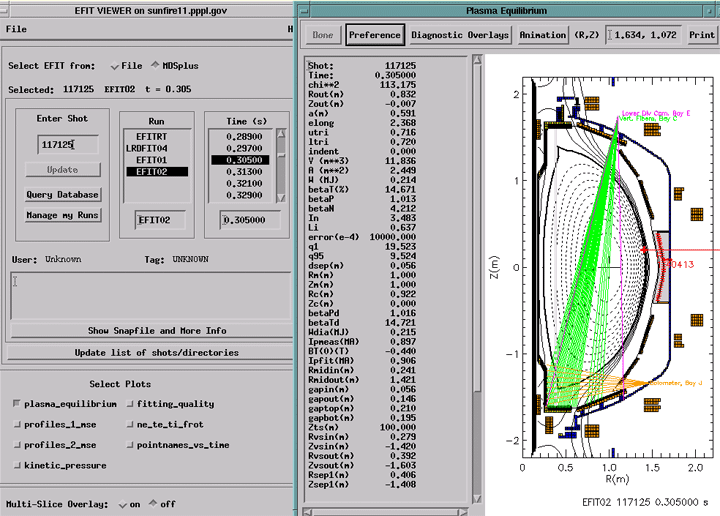720x516 pixels.
Task: Click the Query Database button
Action: click(x=62, y=194)
